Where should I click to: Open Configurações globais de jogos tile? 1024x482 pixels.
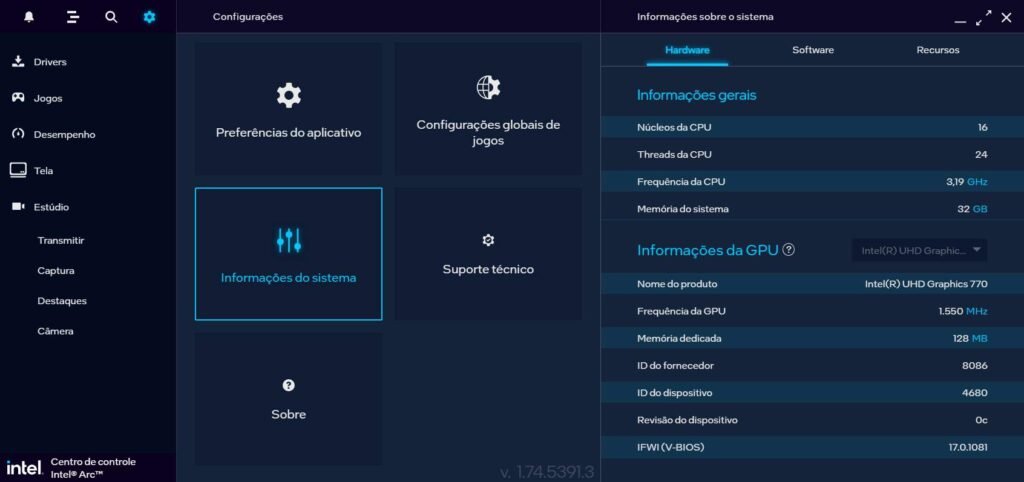(x=488, y=109)
